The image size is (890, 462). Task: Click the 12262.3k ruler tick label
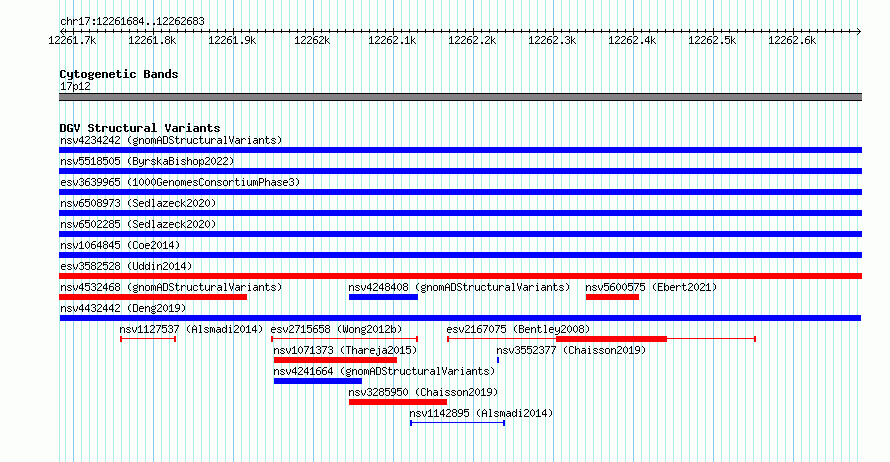[552, 40]
